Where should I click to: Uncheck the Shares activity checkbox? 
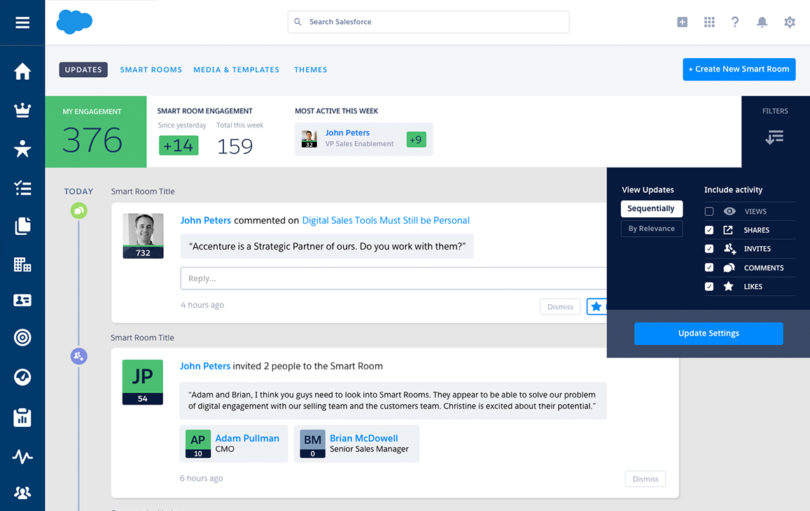[709, 230]
